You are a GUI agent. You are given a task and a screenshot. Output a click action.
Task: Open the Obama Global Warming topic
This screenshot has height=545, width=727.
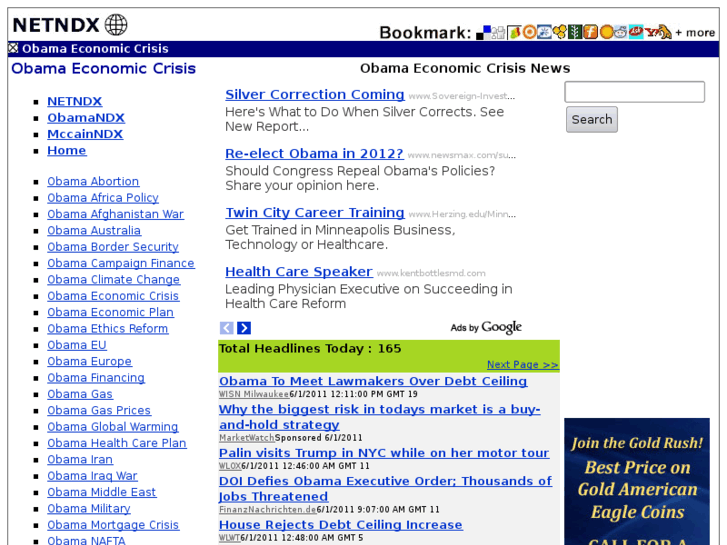pyautogui.click(x=113, y=427)
